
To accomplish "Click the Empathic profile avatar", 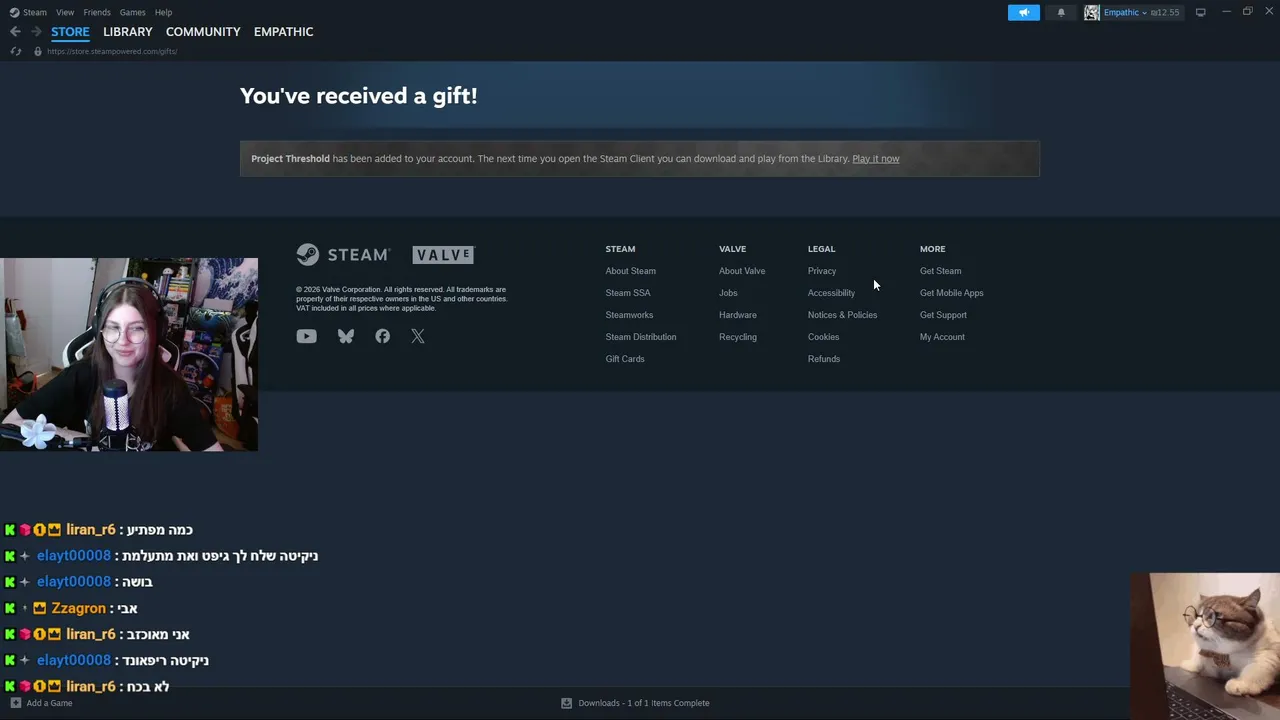I will (1092, 12).
